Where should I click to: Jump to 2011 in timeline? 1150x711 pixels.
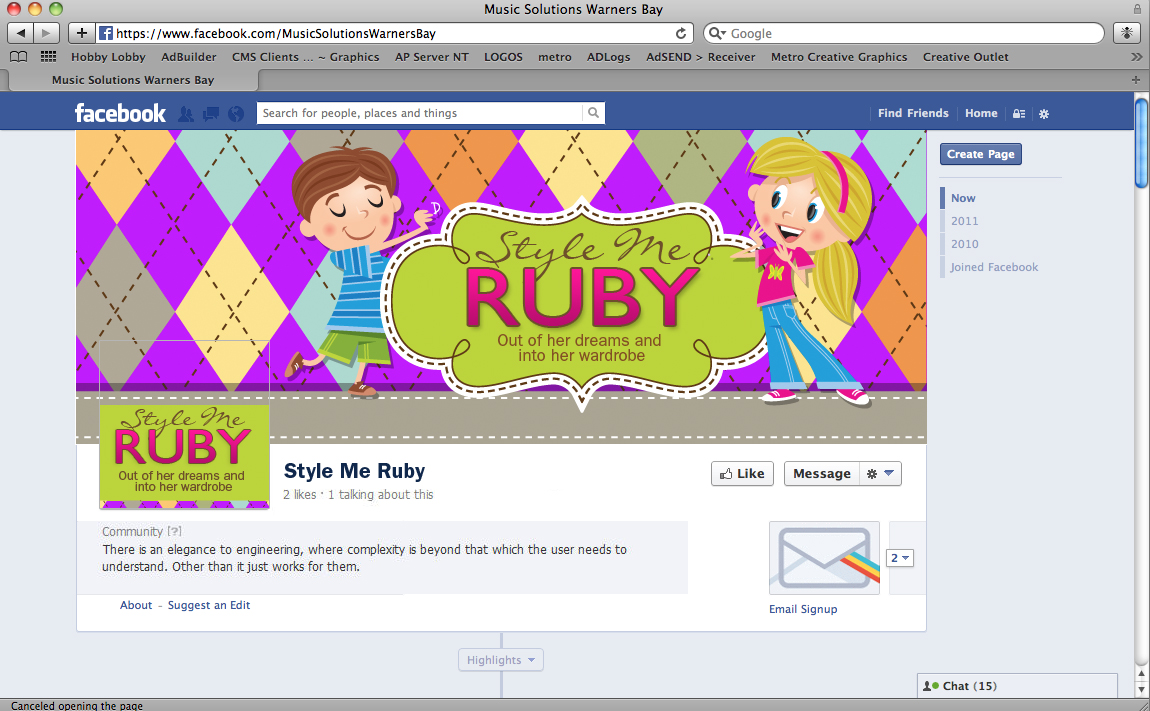964,221
